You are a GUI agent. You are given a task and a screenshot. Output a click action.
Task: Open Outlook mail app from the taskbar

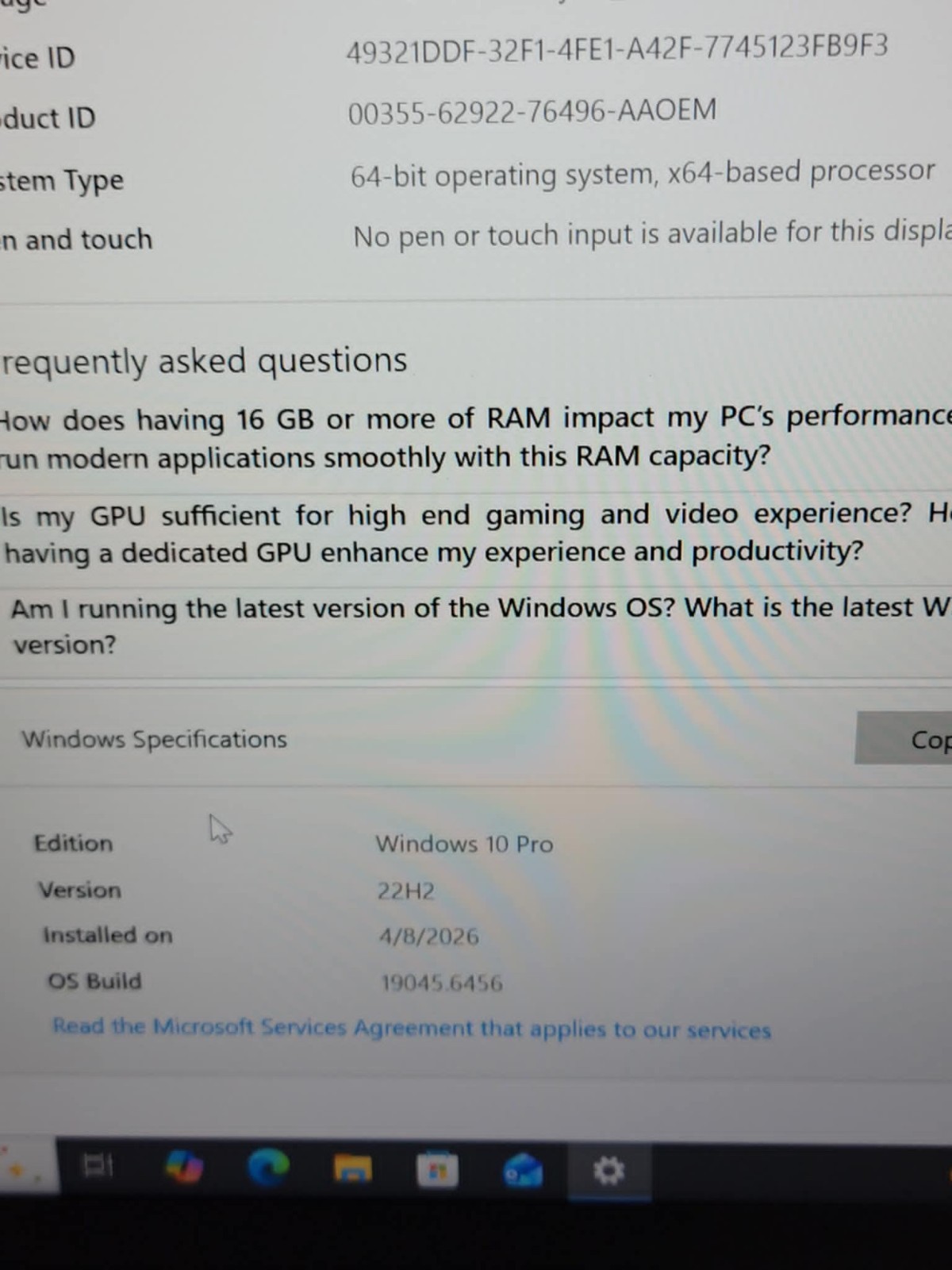(x=523, y=1170)
